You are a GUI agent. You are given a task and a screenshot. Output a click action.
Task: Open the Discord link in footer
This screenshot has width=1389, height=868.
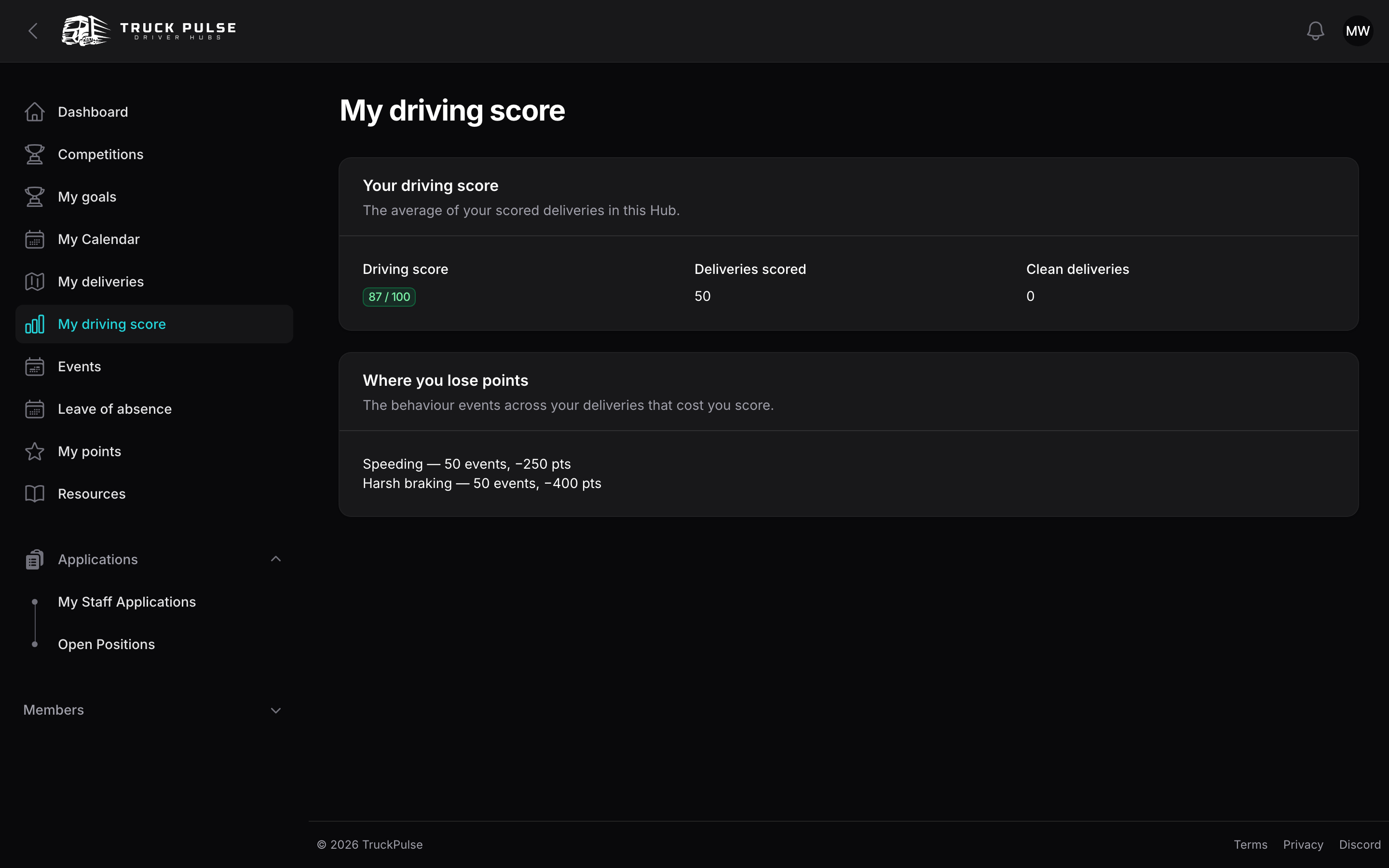(1359, 844)
